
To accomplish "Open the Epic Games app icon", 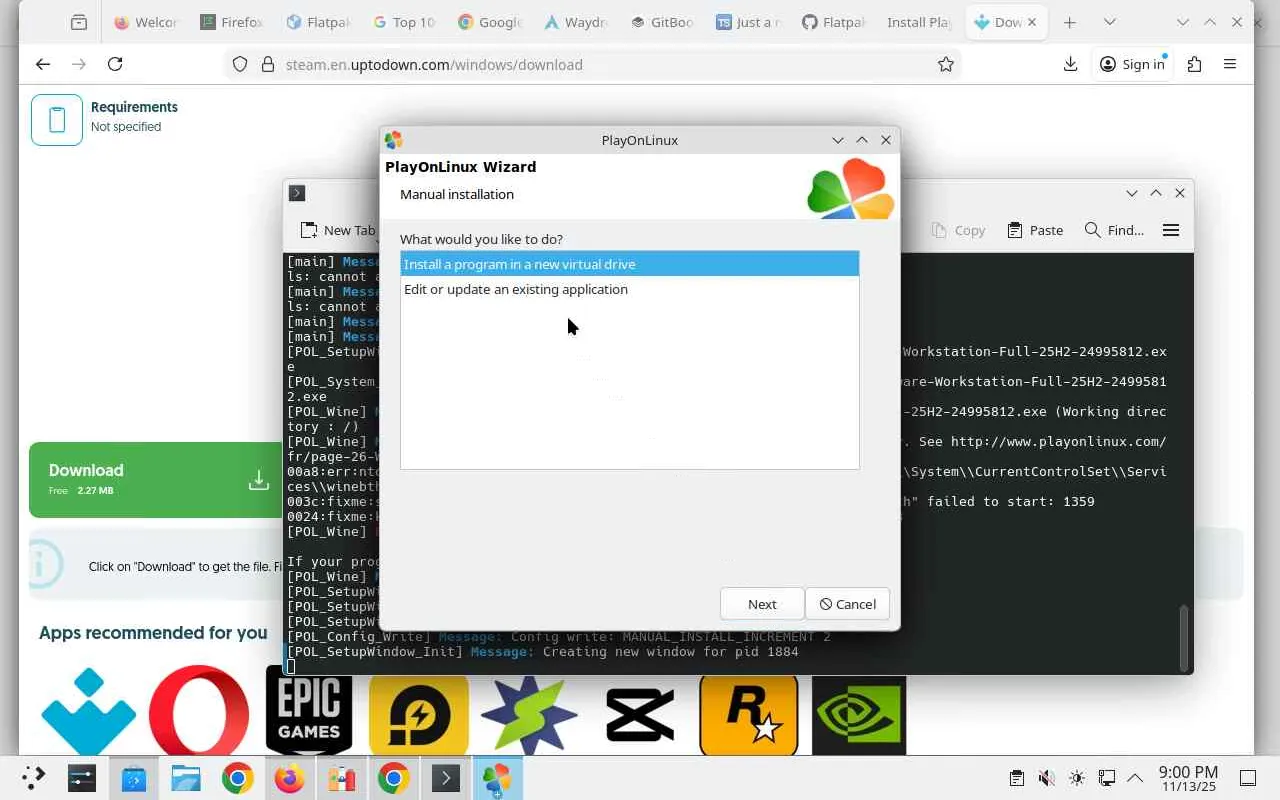I will (309, 711).
